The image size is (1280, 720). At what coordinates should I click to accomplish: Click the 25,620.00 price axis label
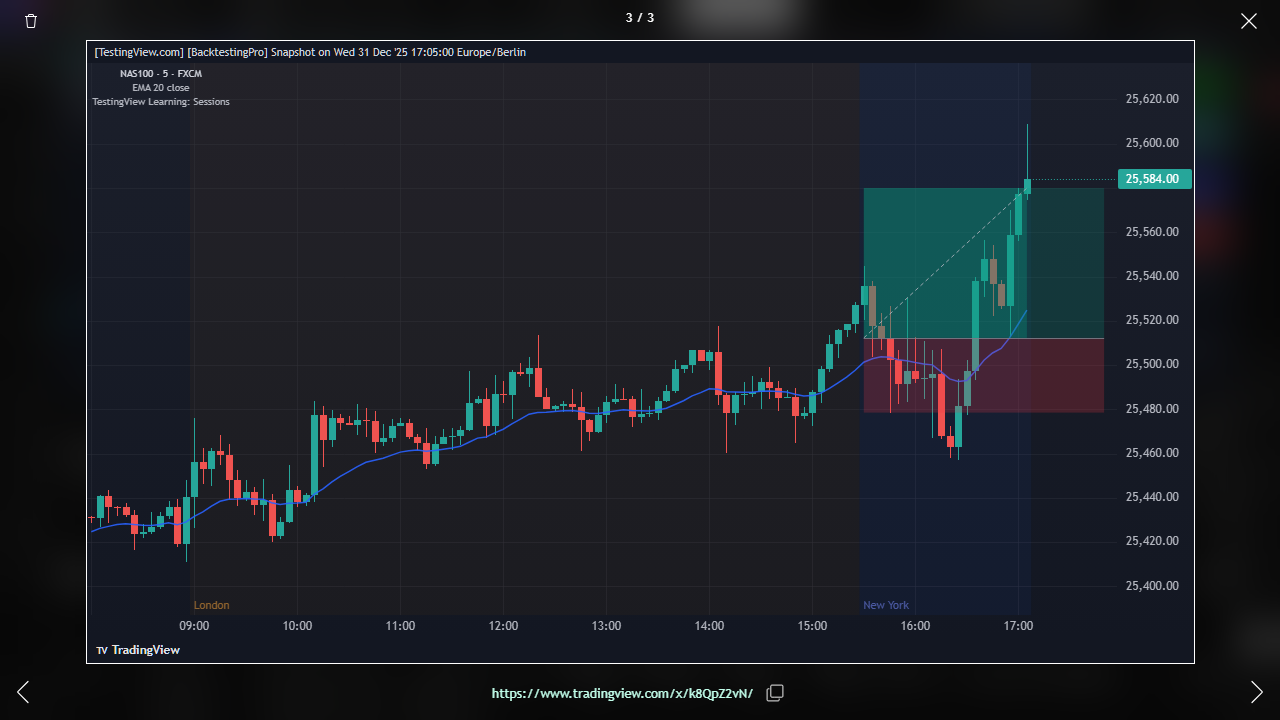pos(1152,99)
